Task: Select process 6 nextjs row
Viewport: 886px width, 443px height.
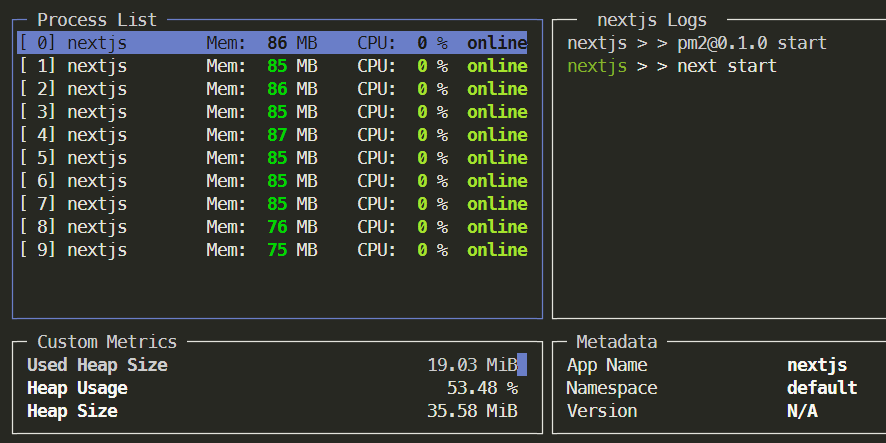Action: [272, 181]
